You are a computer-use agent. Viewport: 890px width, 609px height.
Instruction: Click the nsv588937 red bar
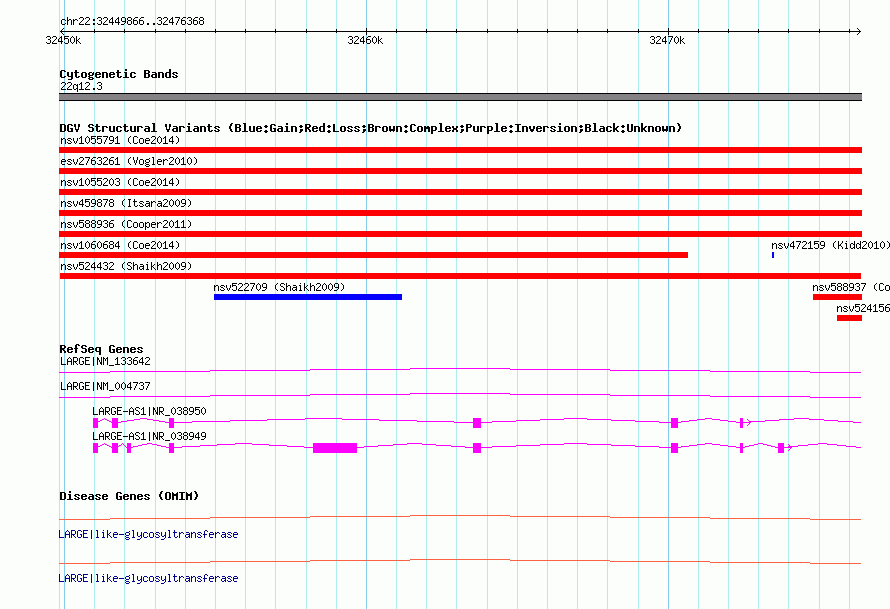tap(837, 297)
